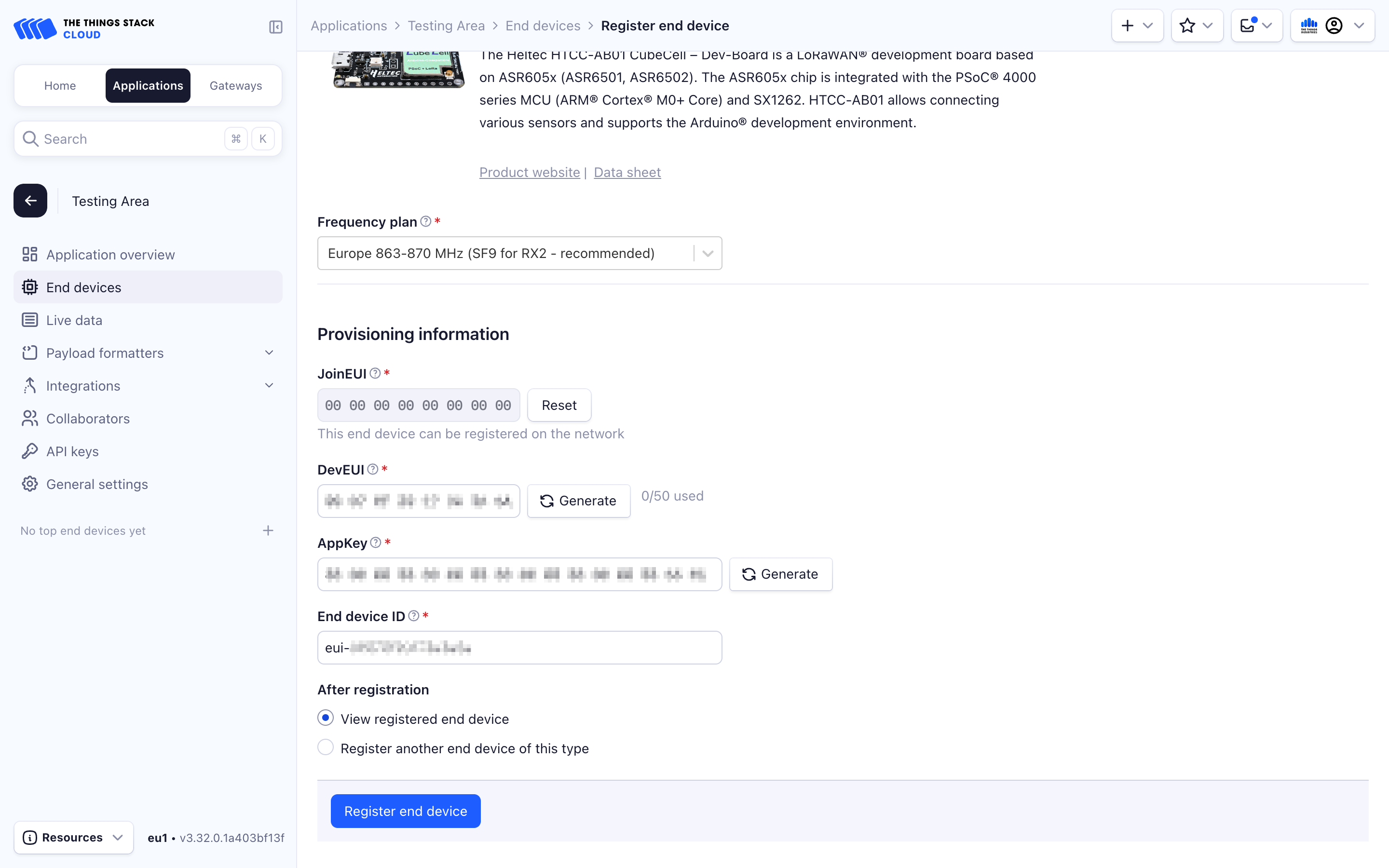This screenshot has height=868, width=1389.
Task: Select View registered end device
Action: (x=326, y=718)
